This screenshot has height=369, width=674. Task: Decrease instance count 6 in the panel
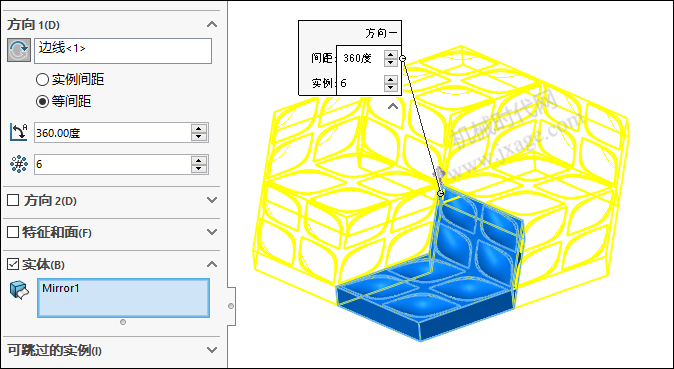[x=199, y=168]
